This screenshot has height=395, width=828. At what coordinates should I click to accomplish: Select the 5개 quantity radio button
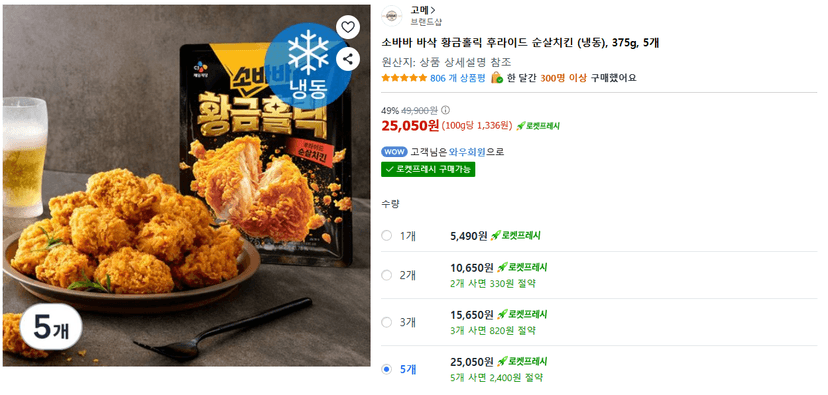[x=387, y=369]
